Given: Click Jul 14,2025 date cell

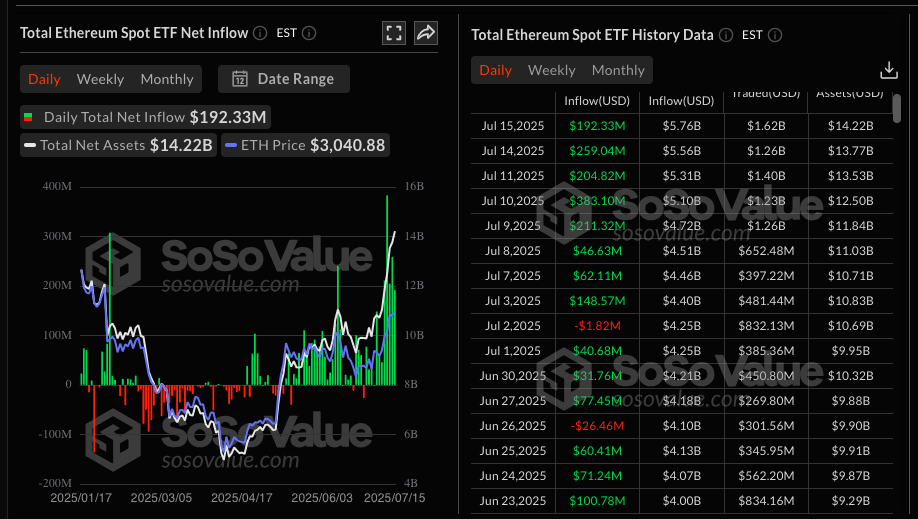Looking at the screenshot, I should [513, 151].
